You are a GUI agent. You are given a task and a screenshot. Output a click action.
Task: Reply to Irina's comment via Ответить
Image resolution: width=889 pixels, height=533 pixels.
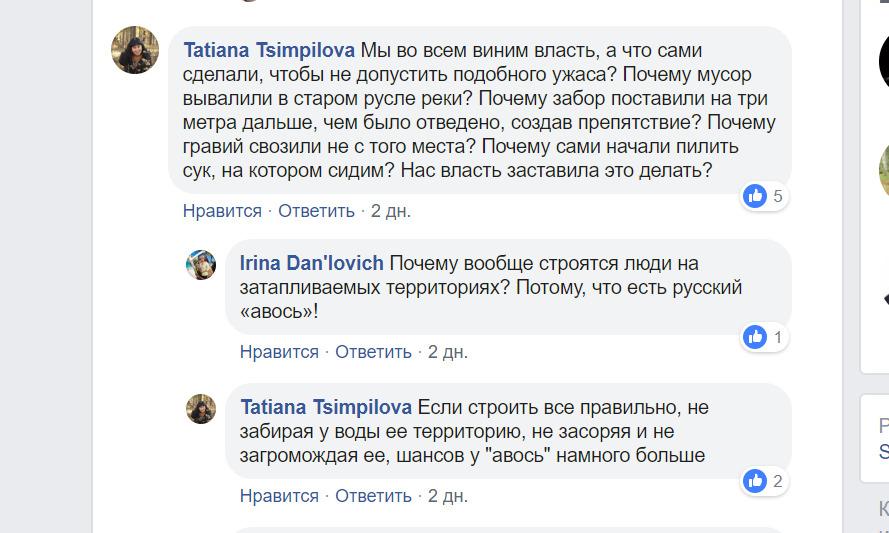pos(373,352)
